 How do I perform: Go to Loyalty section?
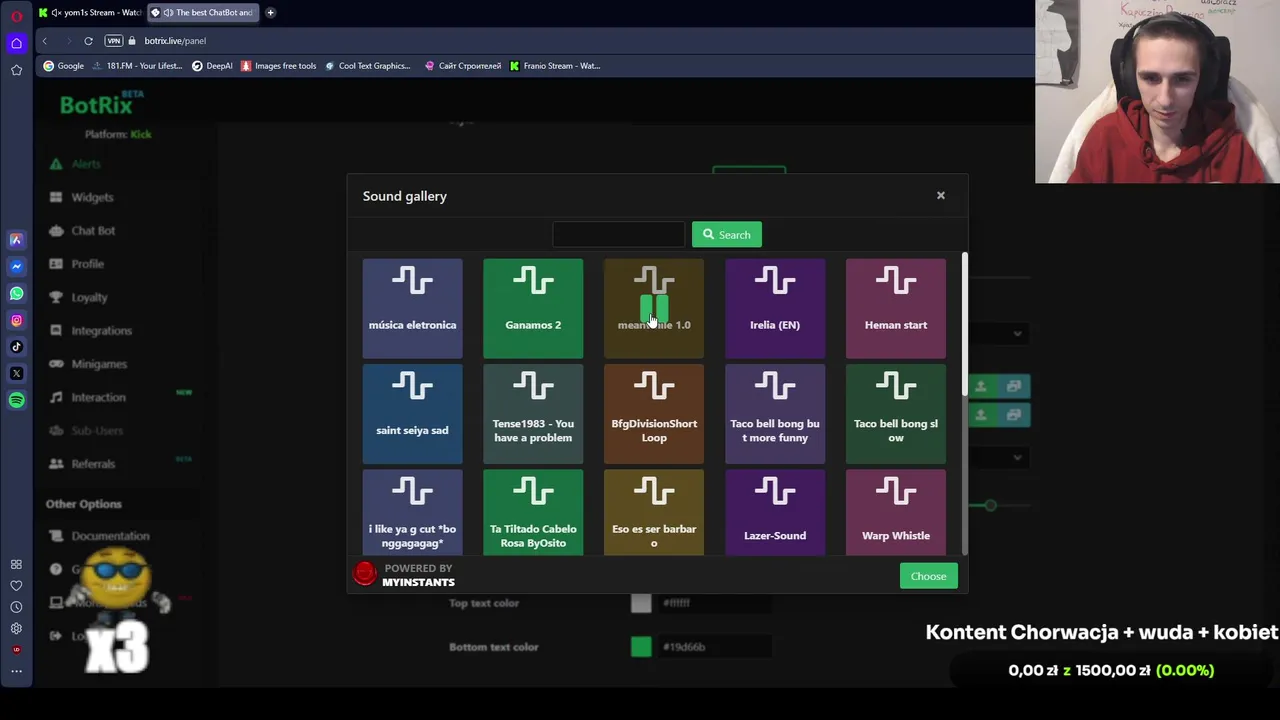pyautogui.click(x=89, y=297)
